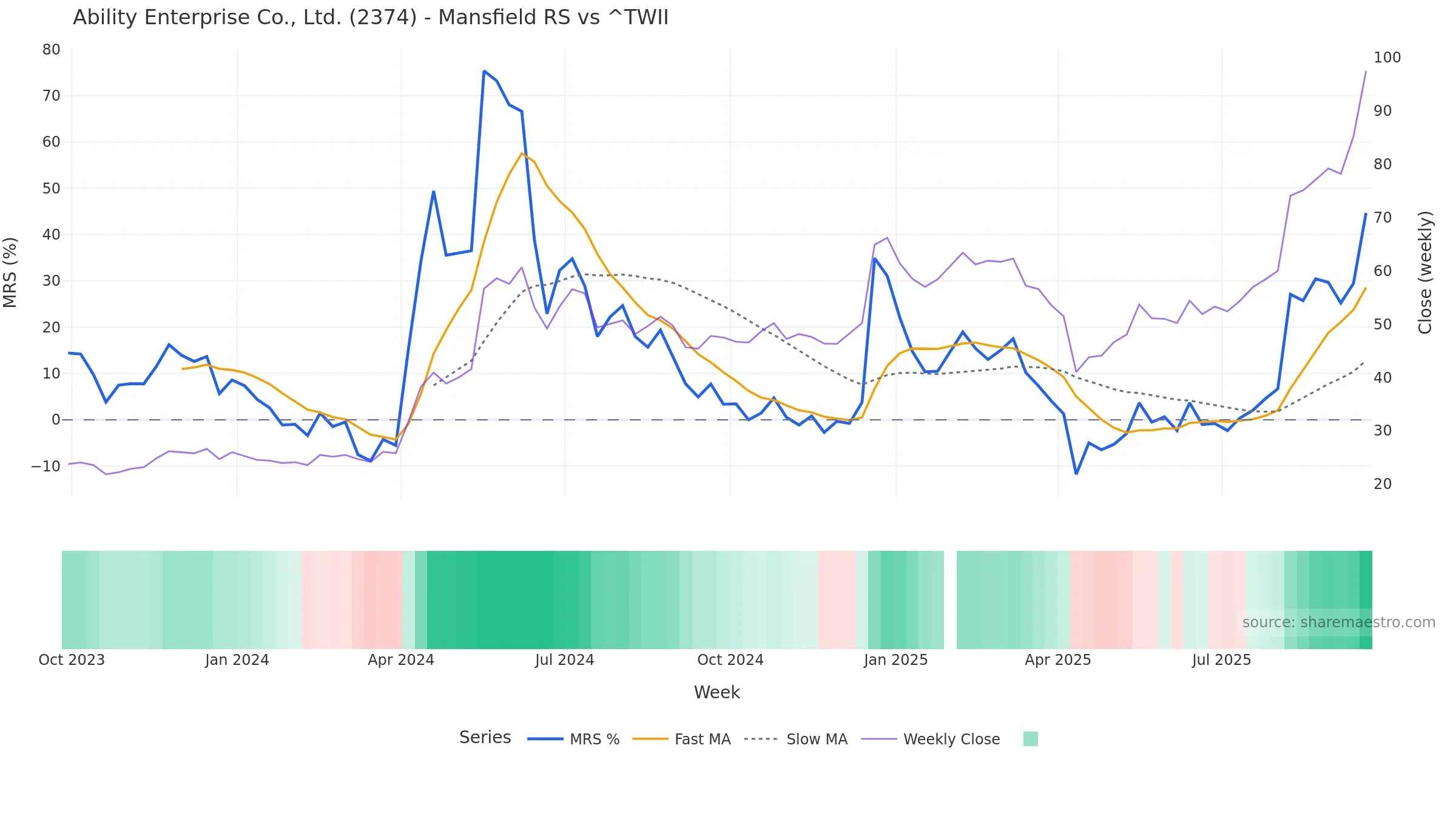
Task: Click the Jul 2024 x-axis label
Action: [565, 660]
